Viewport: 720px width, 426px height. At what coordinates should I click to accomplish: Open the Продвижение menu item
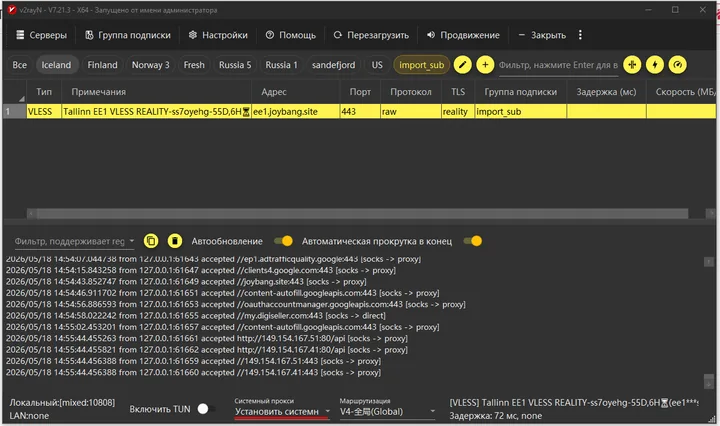(463, 35)
